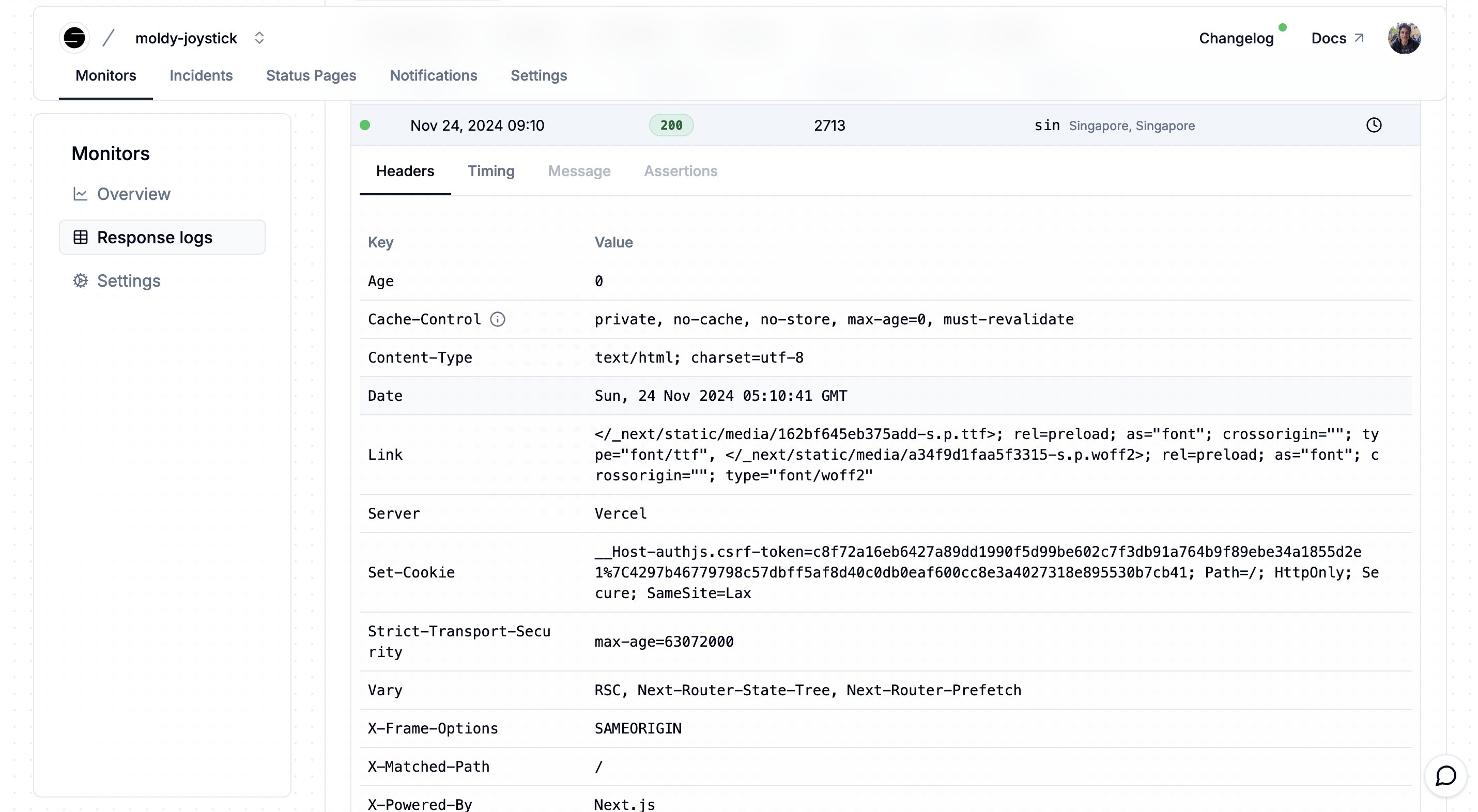Click the clock icon on the log entry
Viewport: 1478px width, 812px height.
(x=1374, y=125)
